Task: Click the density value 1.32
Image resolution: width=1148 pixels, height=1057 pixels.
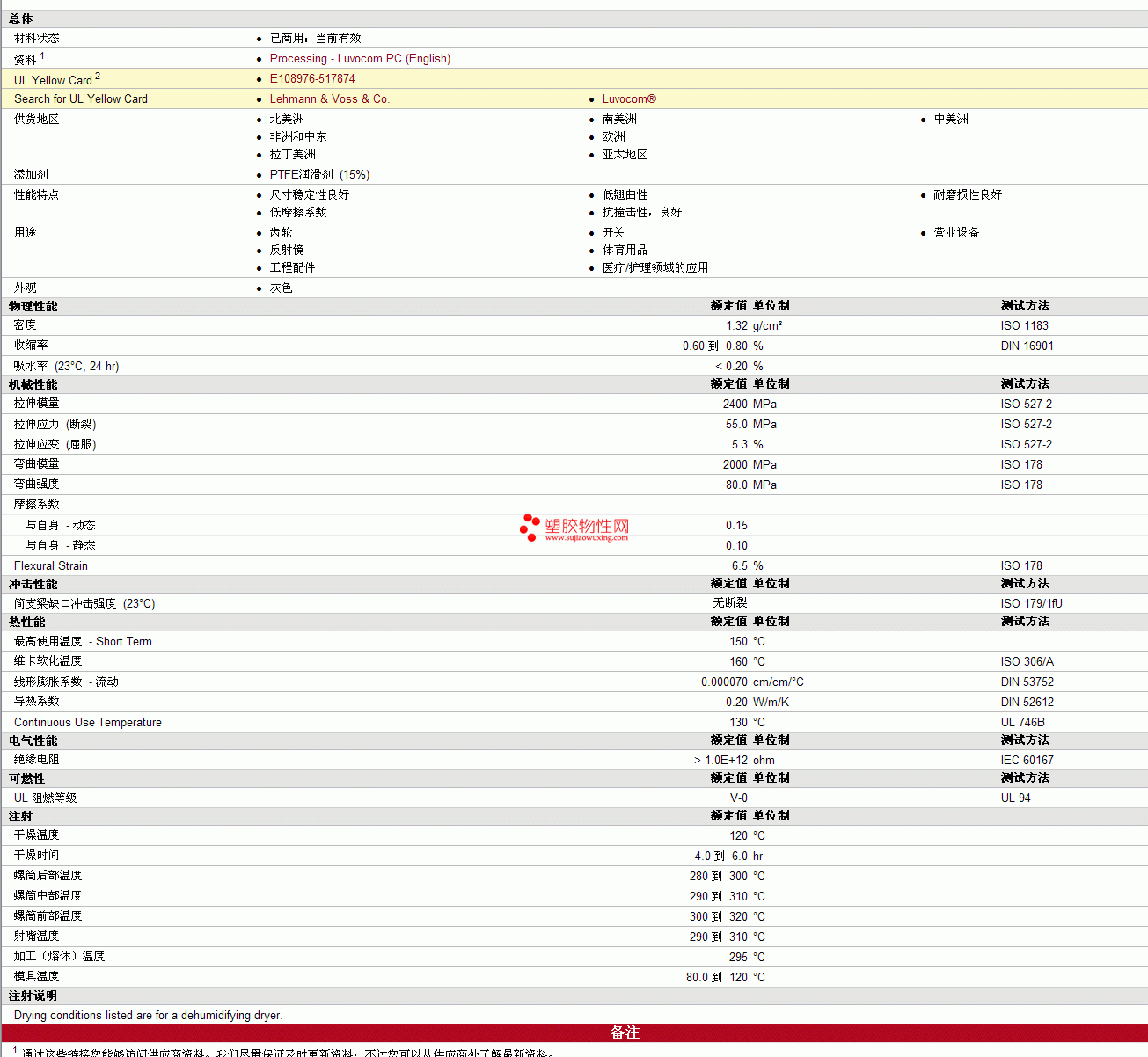Action: (x=737, y=325)
